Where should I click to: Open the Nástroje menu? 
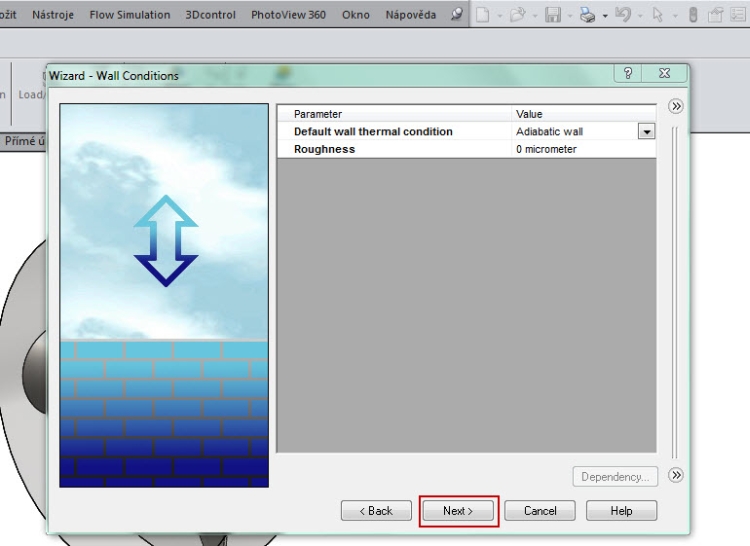[x=53, y=15]
